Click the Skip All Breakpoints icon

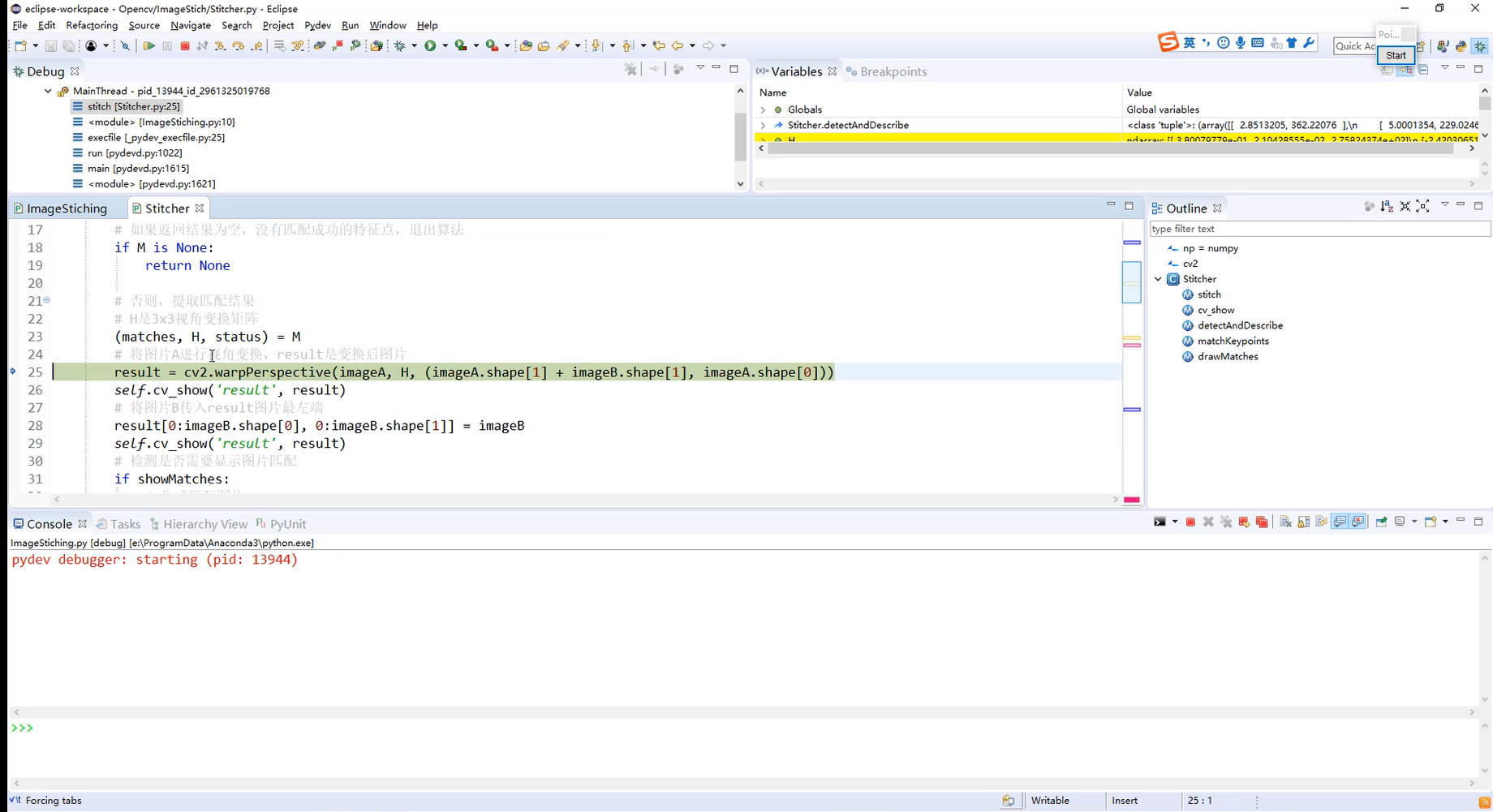click(125, 46)
